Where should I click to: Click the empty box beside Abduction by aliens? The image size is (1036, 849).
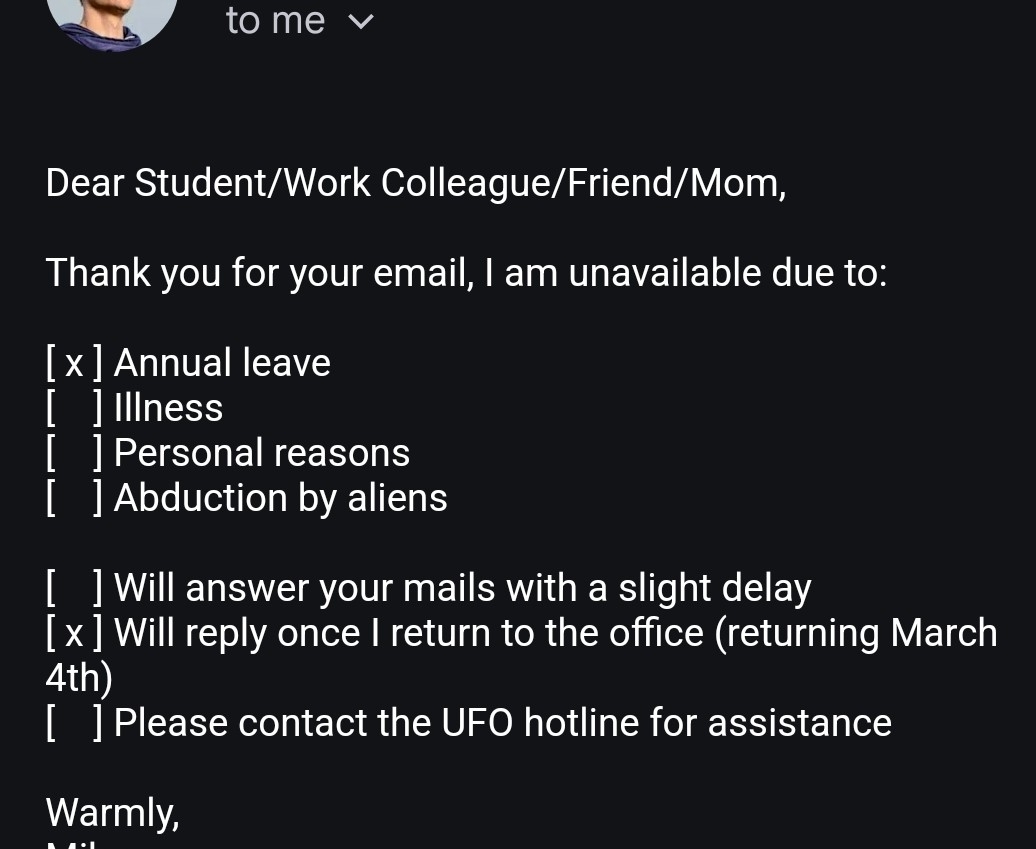(74, 498)
